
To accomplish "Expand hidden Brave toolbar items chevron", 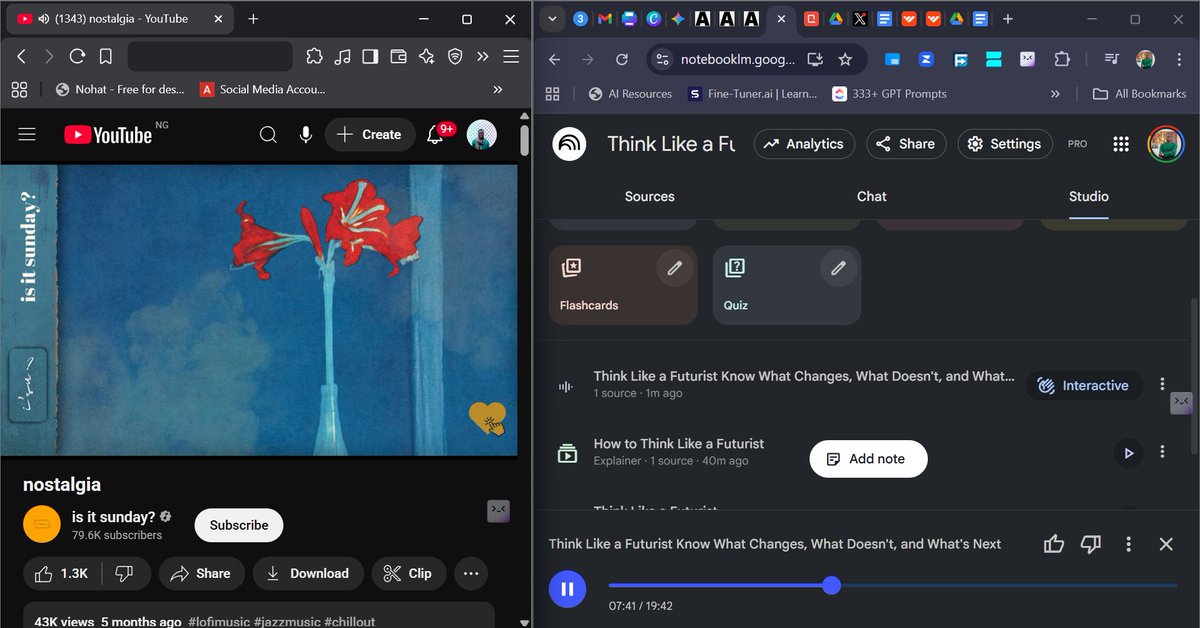I will pos(483,57).
